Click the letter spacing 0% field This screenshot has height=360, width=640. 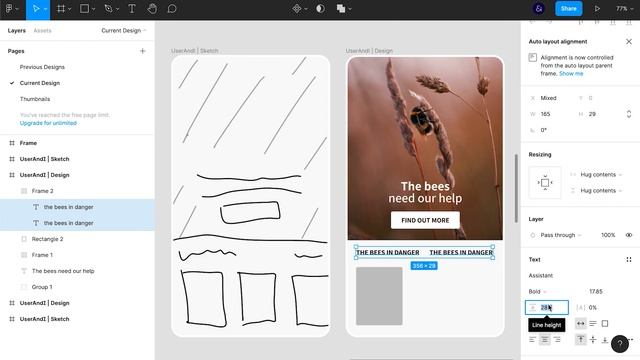(593, 307)
